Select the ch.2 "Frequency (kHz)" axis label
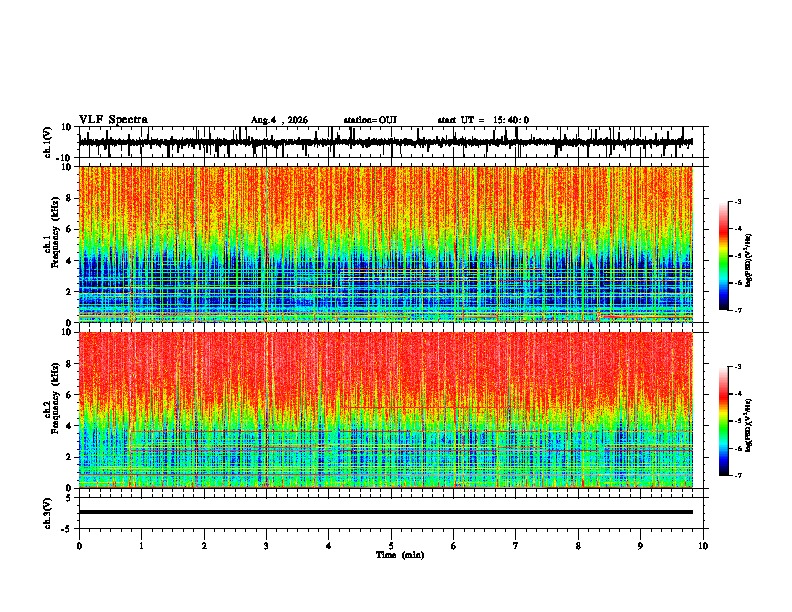The image size is (792, 612). (55, 397)
